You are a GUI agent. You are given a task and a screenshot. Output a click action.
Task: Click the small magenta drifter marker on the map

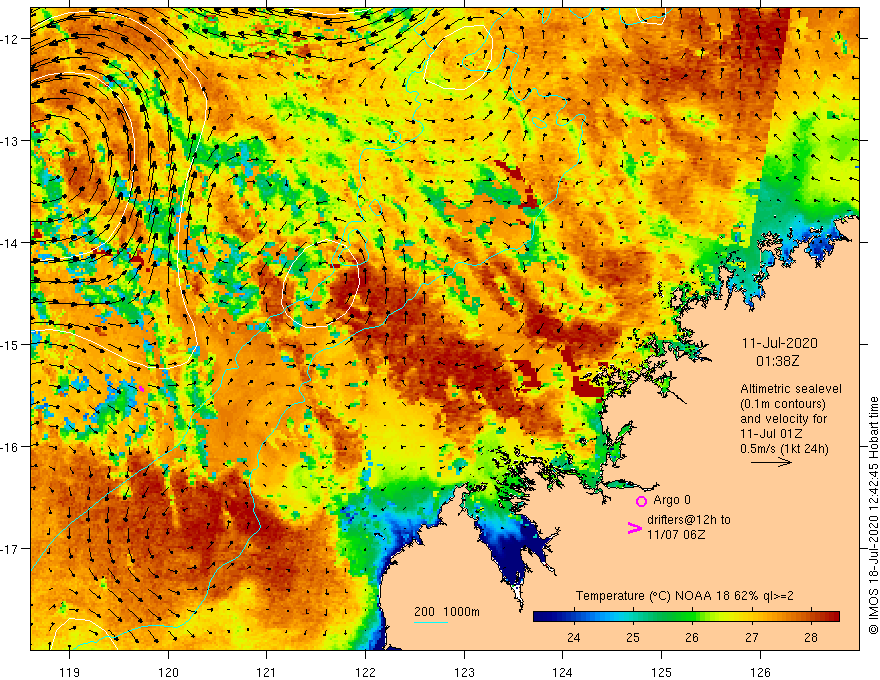141,388
